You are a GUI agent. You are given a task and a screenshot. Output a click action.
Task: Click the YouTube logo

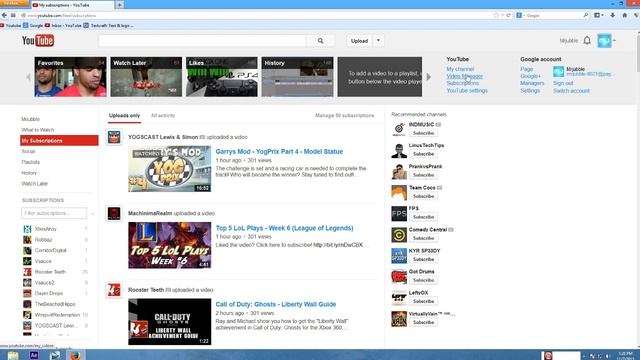(38, 40)
